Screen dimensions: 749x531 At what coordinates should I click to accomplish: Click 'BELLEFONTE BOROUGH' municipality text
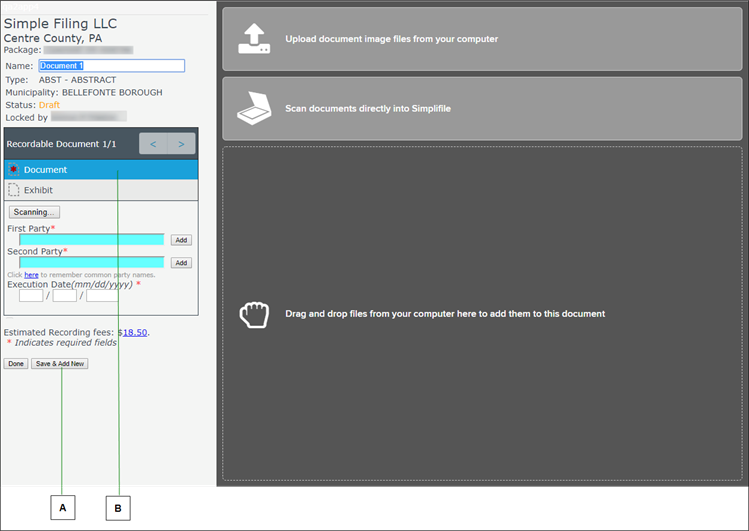pyautogui.click(x=112, y=93)
